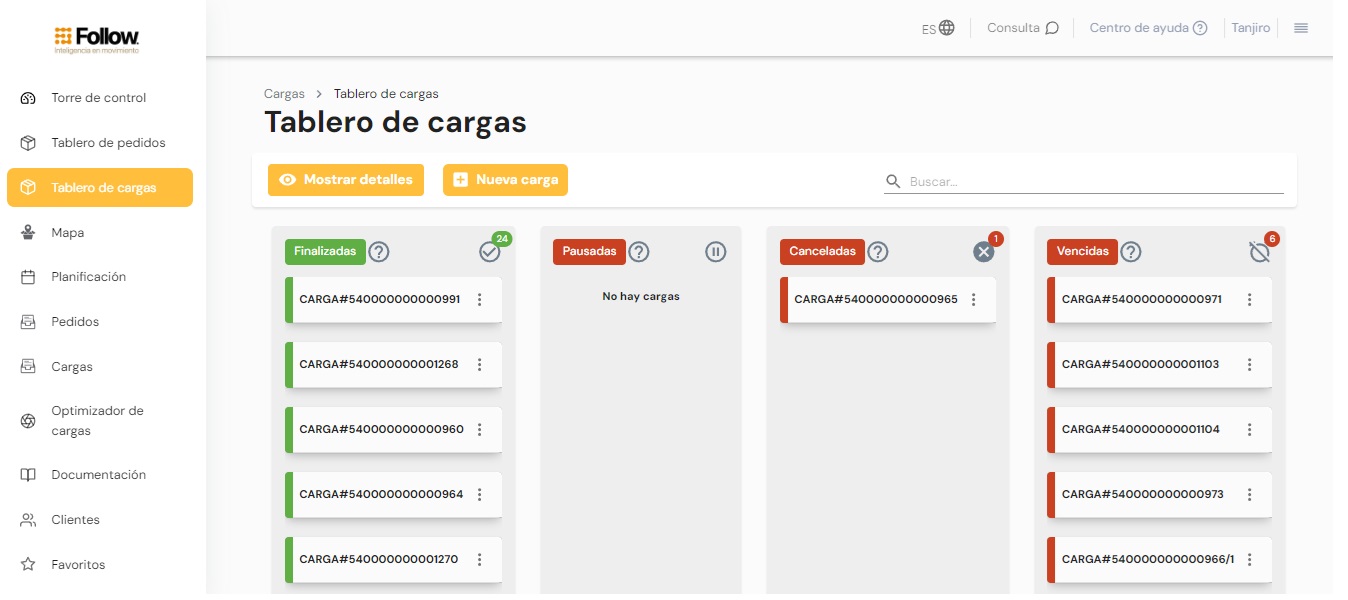Viewport: 1348px width, 600px height.
Task: Switch language via ES globe selector
Action: (x=938, y=29)
